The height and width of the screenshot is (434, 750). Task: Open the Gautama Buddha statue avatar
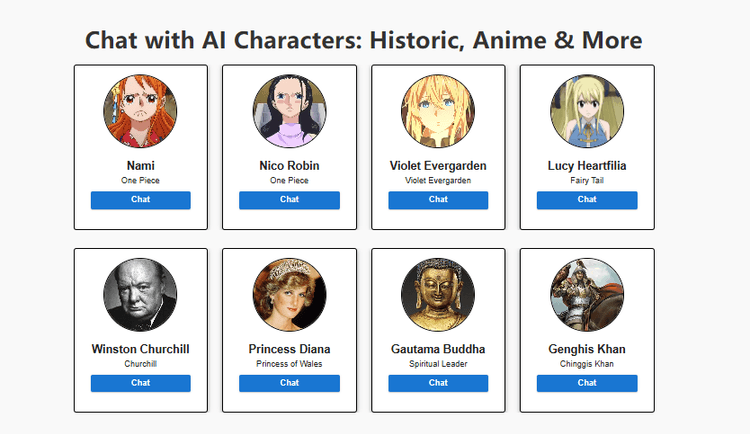[x=438, y=295]
